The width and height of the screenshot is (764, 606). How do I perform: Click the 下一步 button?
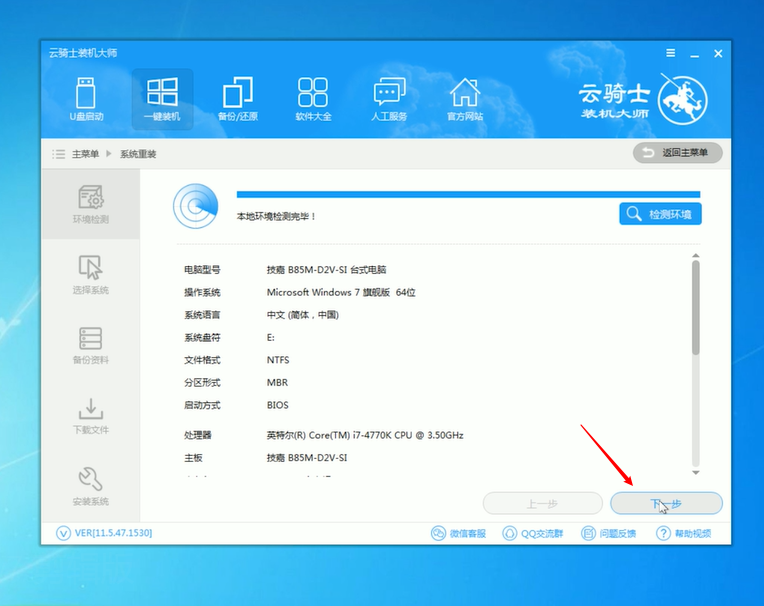tap(666, 503)
